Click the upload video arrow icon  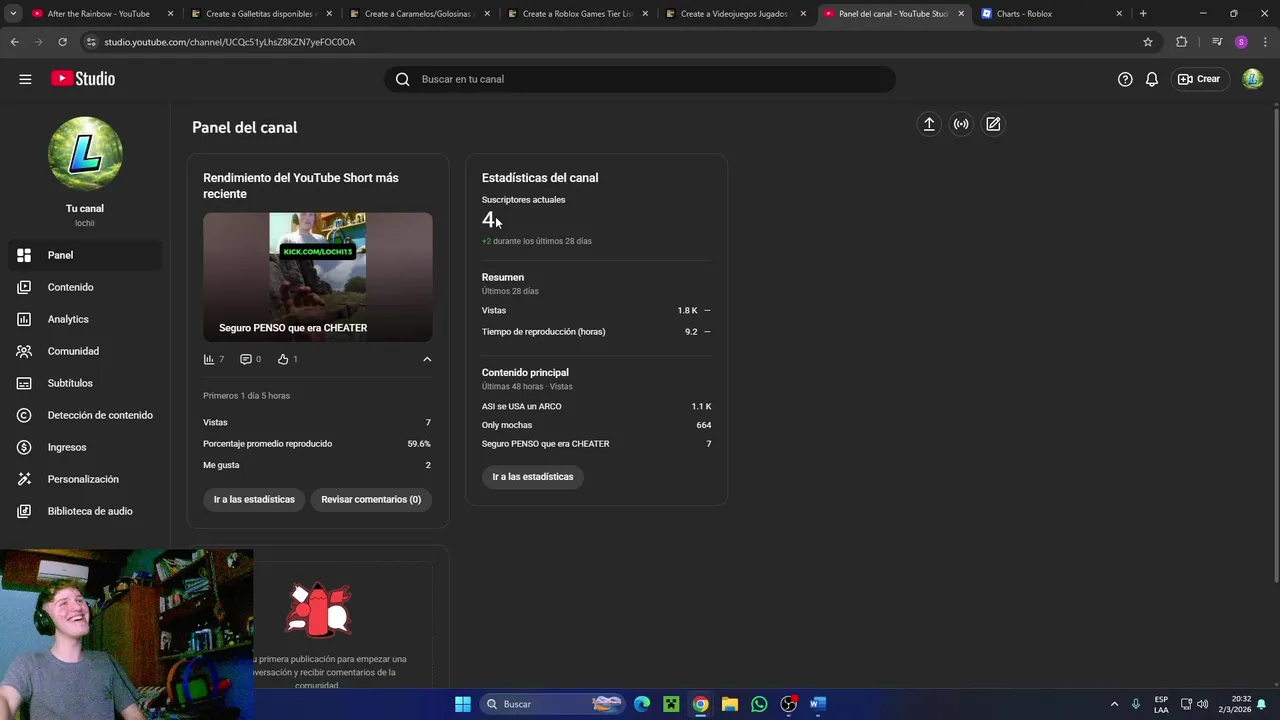coord(929,124)
